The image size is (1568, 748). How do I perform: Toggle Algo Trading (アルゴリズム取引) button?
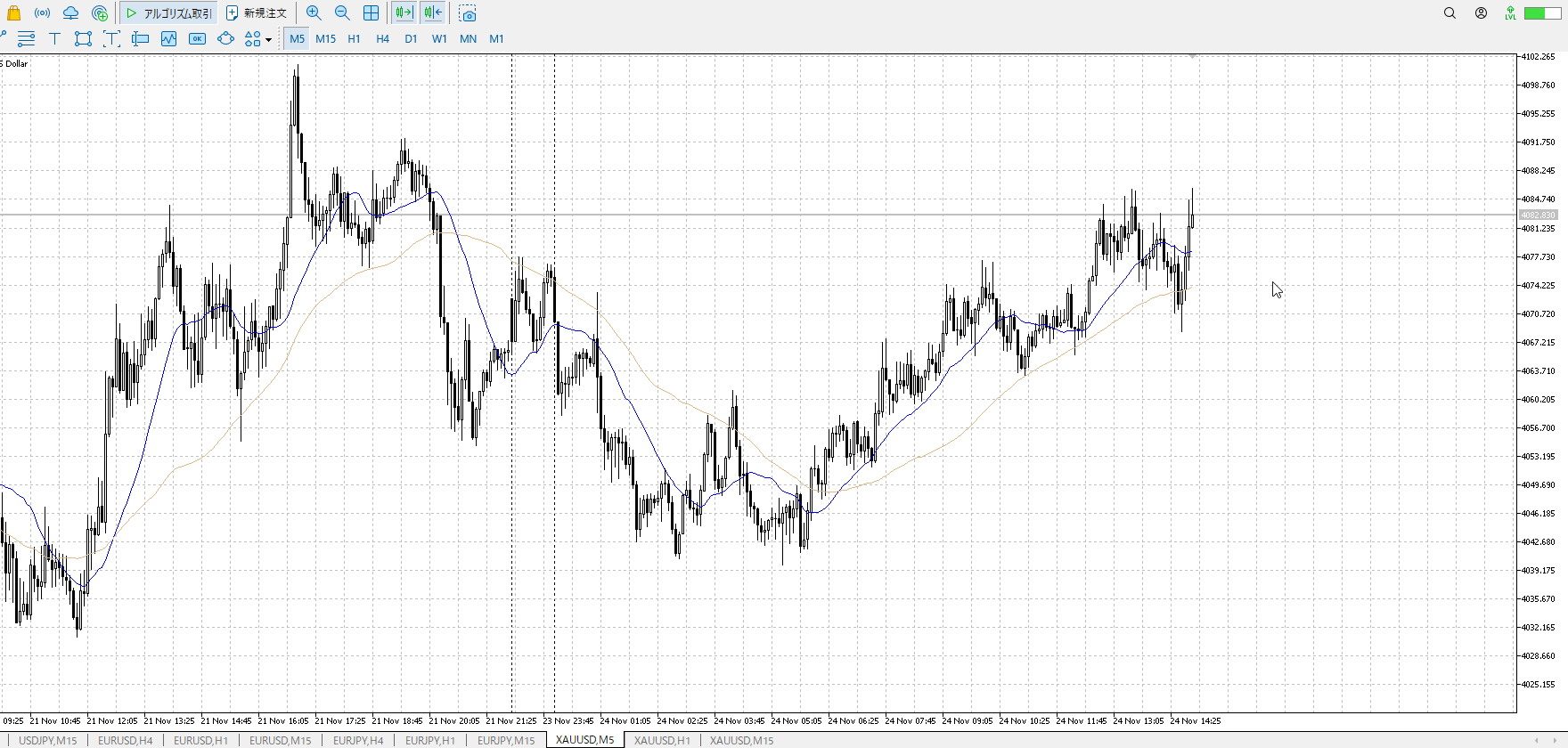pyautogui.click(x=168, y=13)
